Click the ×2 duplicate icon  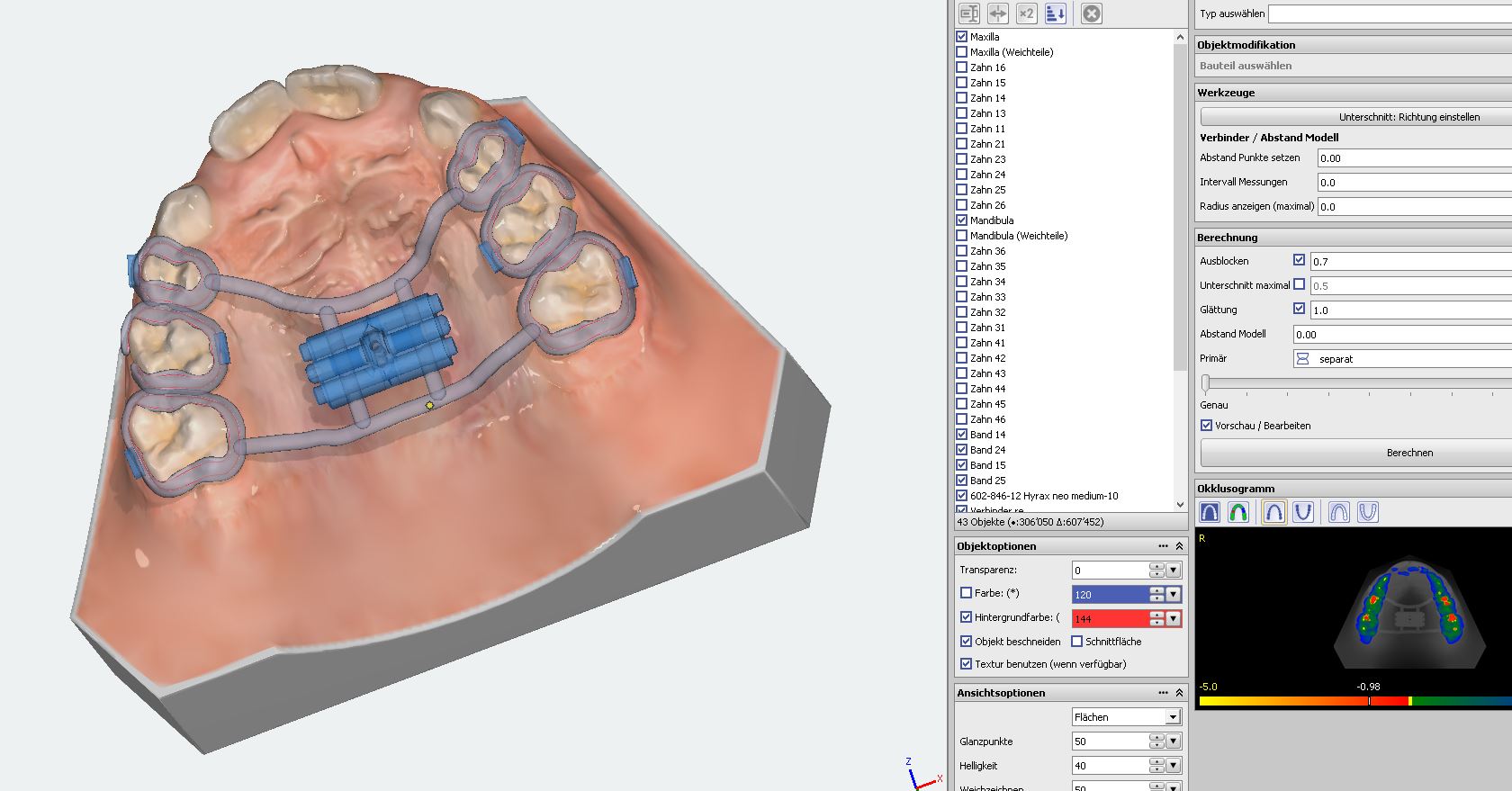[1027, 13]
